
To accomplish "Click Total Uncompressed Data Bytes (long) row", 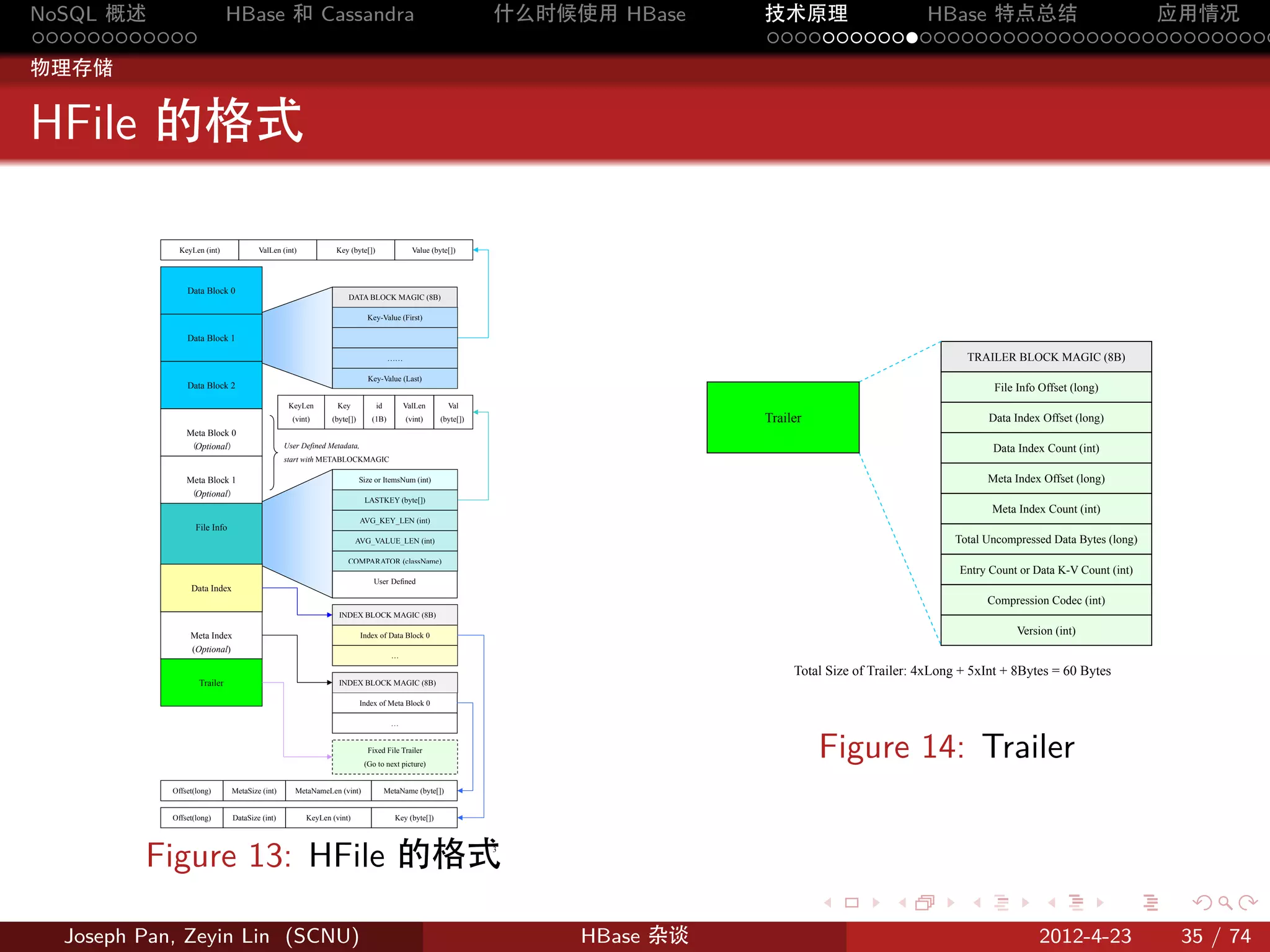I will (x=1046, y=539).
